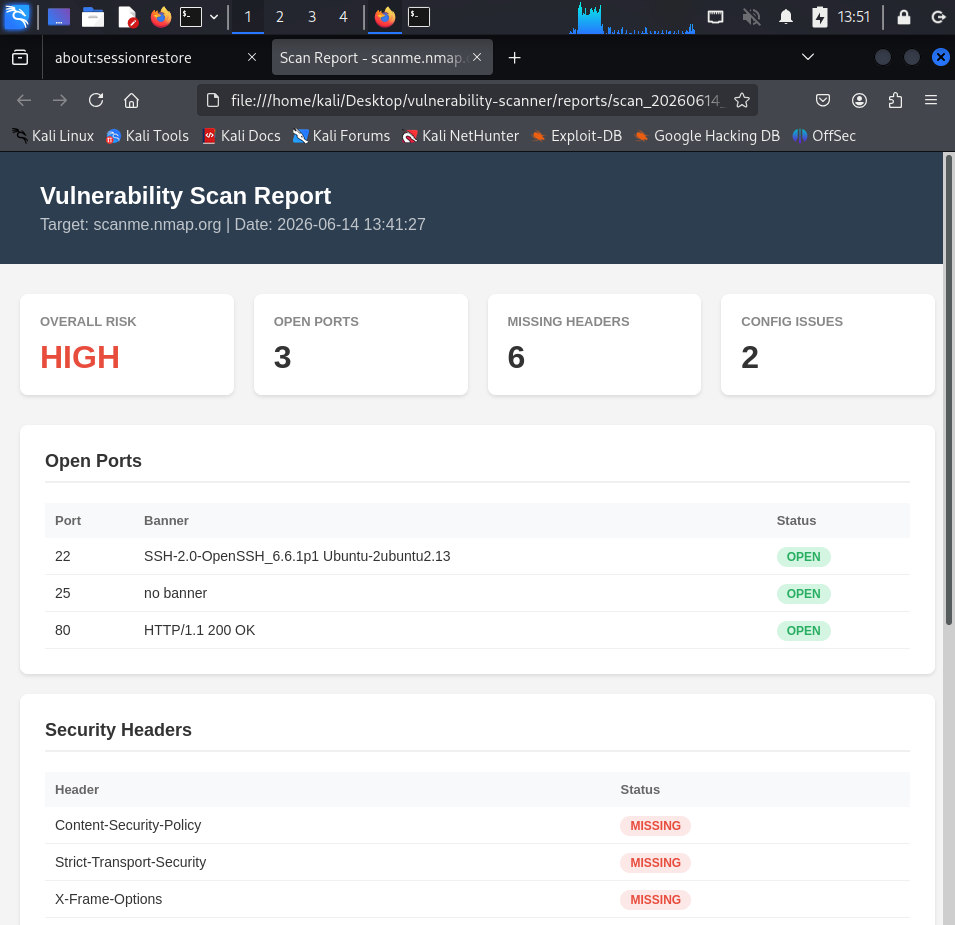Open the Firefox account icon
Viewport: 955px width, 925px height.
859,100
